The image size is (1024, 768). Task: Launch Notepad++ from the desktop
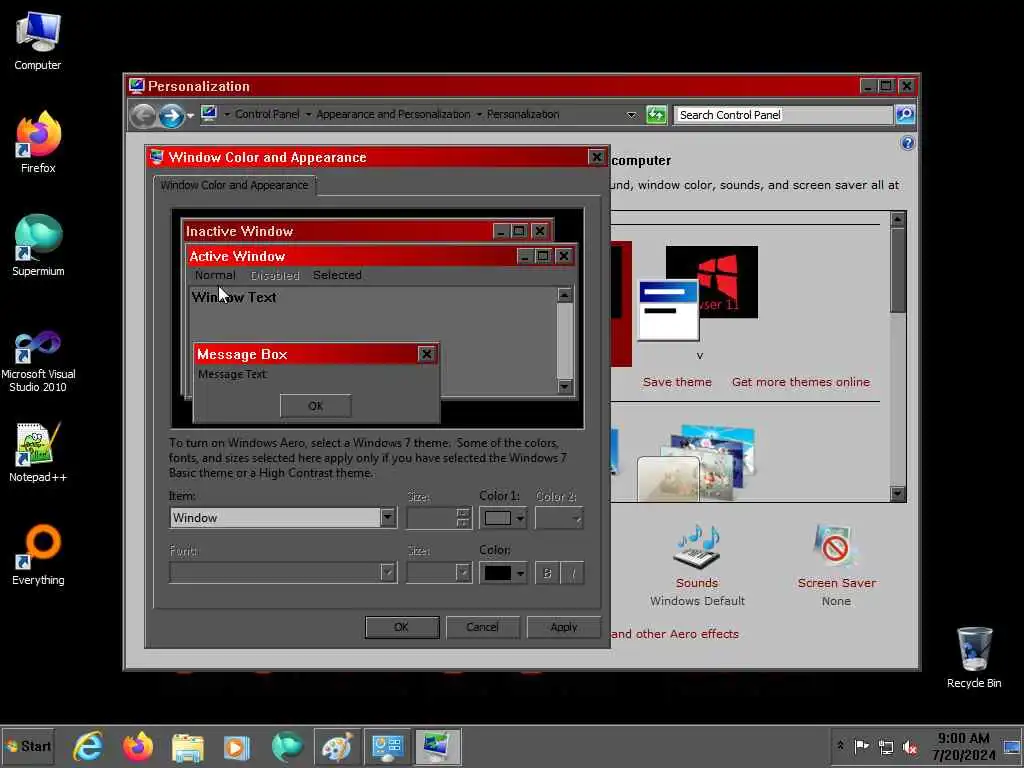point(38,452)
